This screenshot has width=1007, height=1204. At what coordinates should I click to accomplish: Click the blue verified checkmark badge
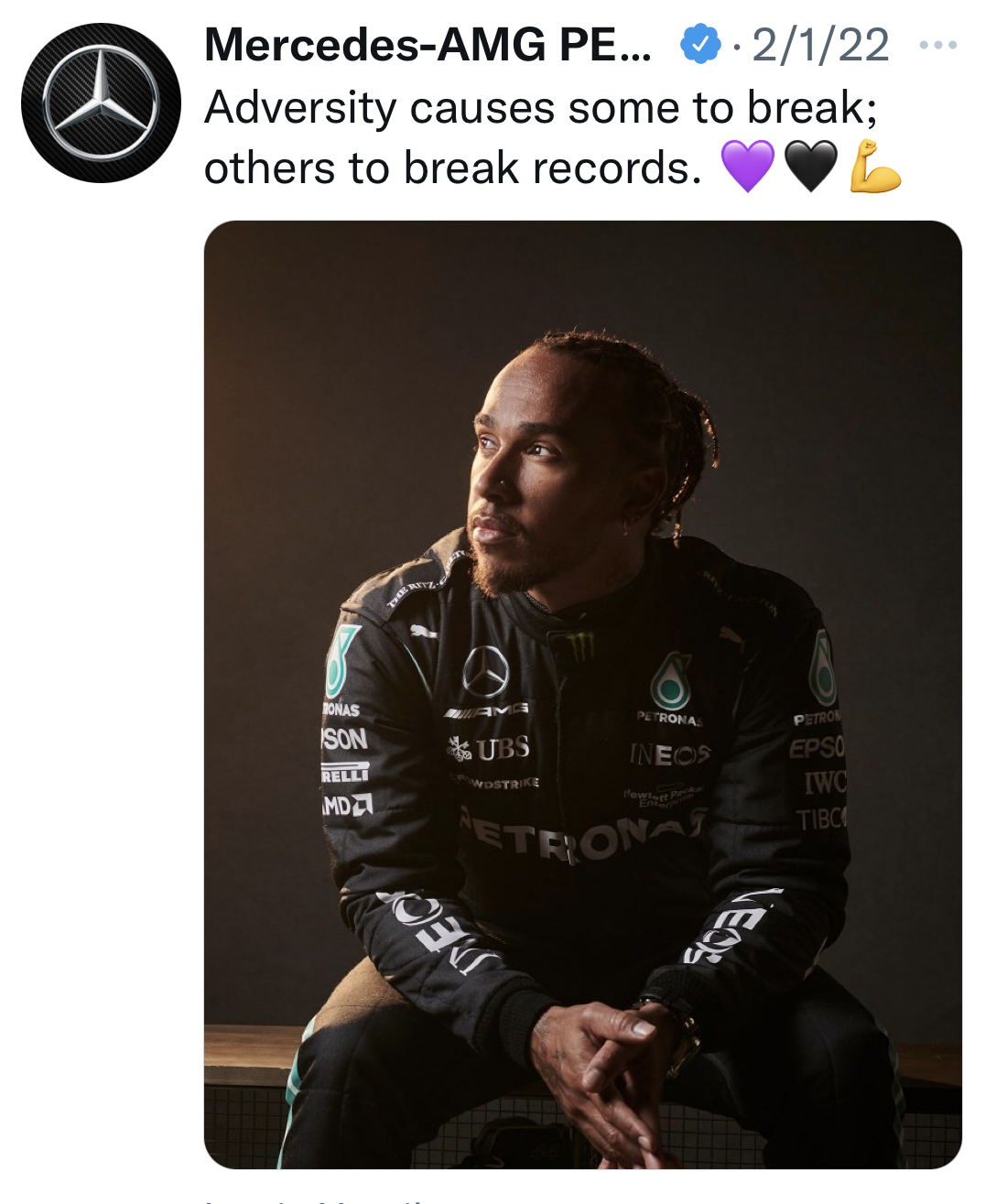[x=700, y=44]
